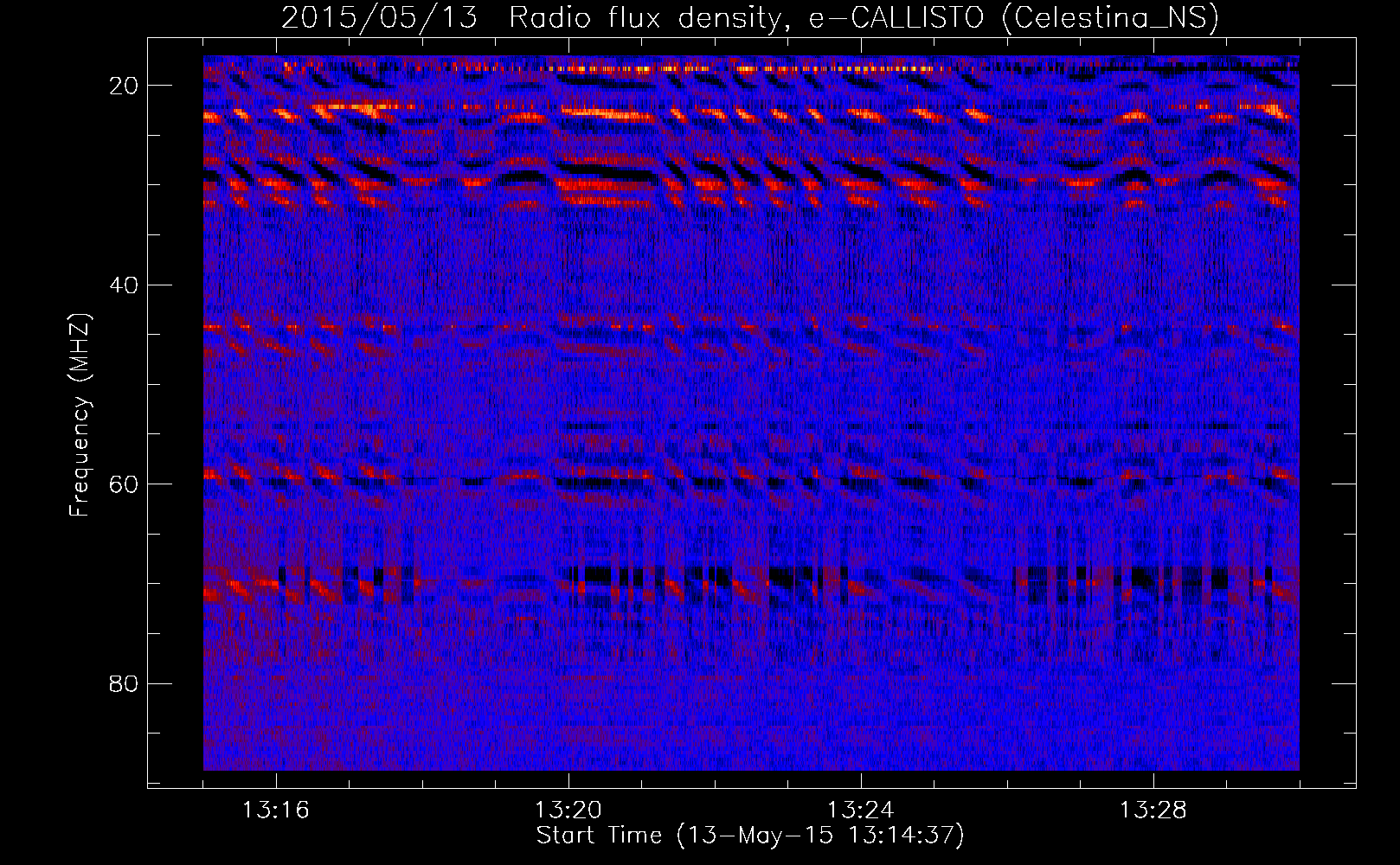This screenshot has height=865, width=1400.
Task: Click the "Start Time (13-May-15 13:14:37)" label
Action: pyautogui.click(x=750, y=836)
